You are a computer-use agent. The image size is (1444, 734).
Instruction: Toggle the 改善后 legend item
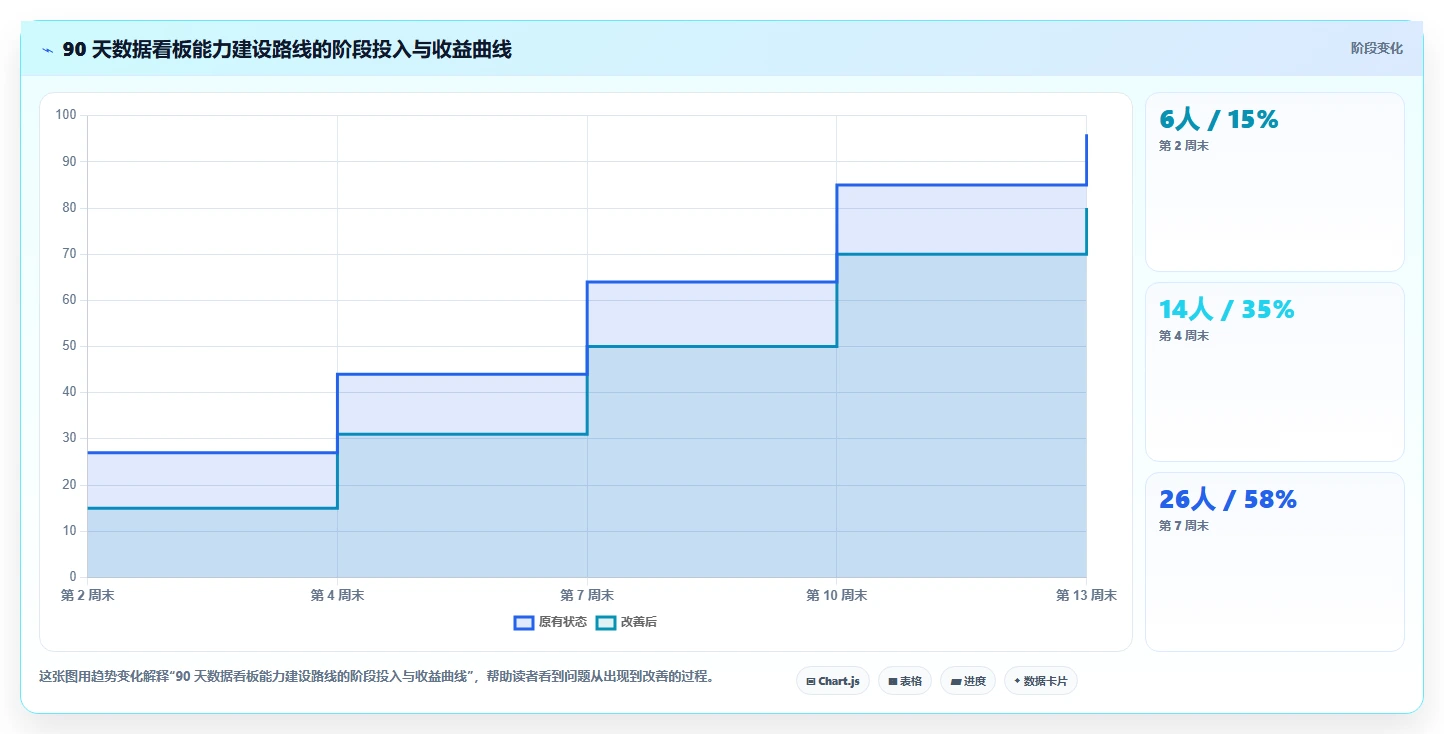(626, 622)
